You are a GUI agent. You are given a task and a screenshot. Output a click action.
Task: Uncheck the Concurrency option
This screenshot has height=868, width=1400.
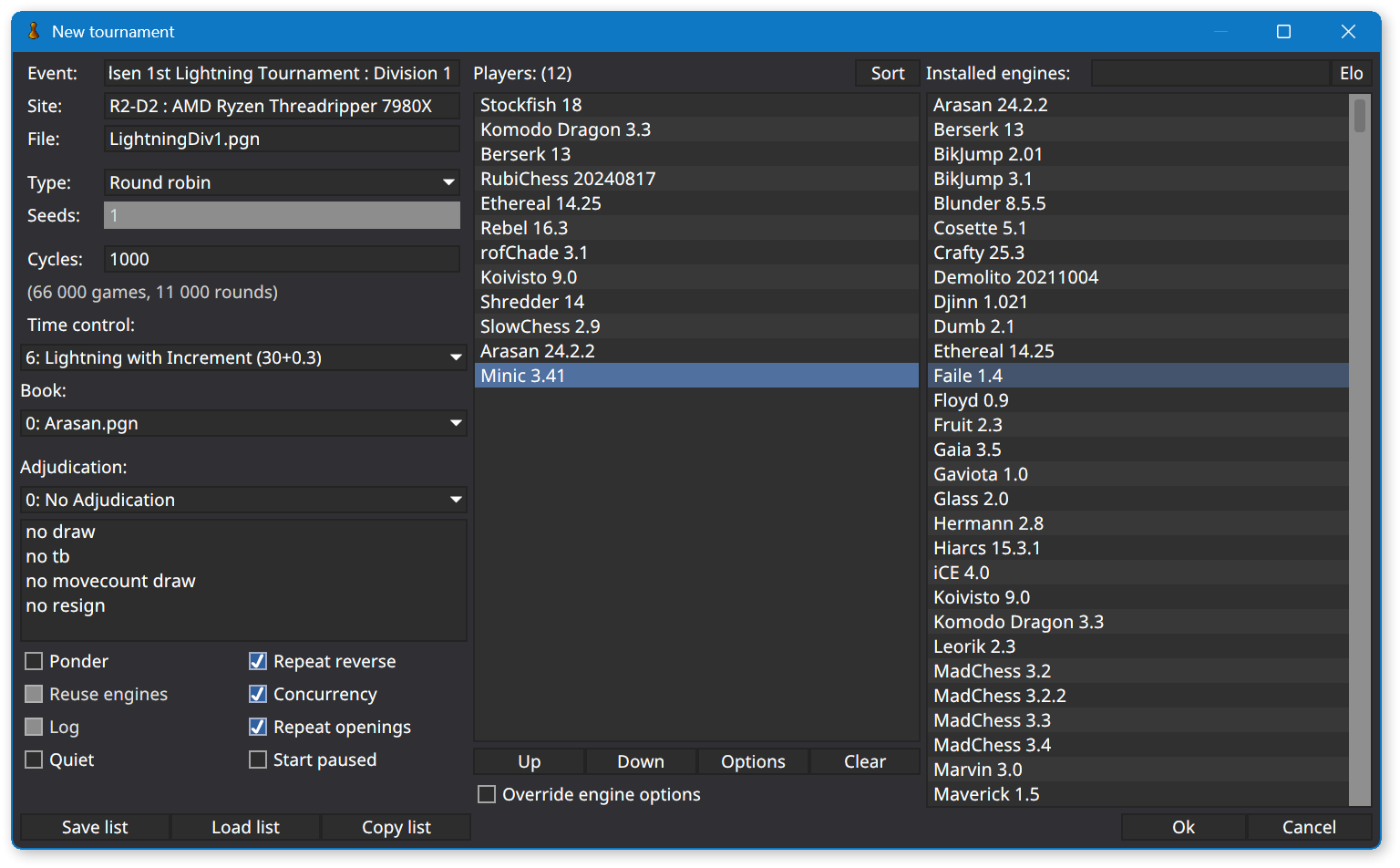258,694
